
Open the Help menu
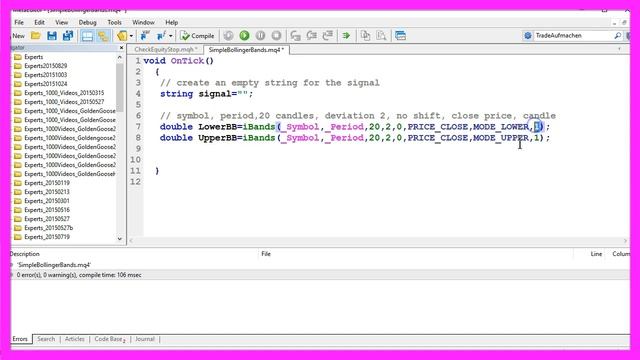pyautogui.click(x=171, y=22)
